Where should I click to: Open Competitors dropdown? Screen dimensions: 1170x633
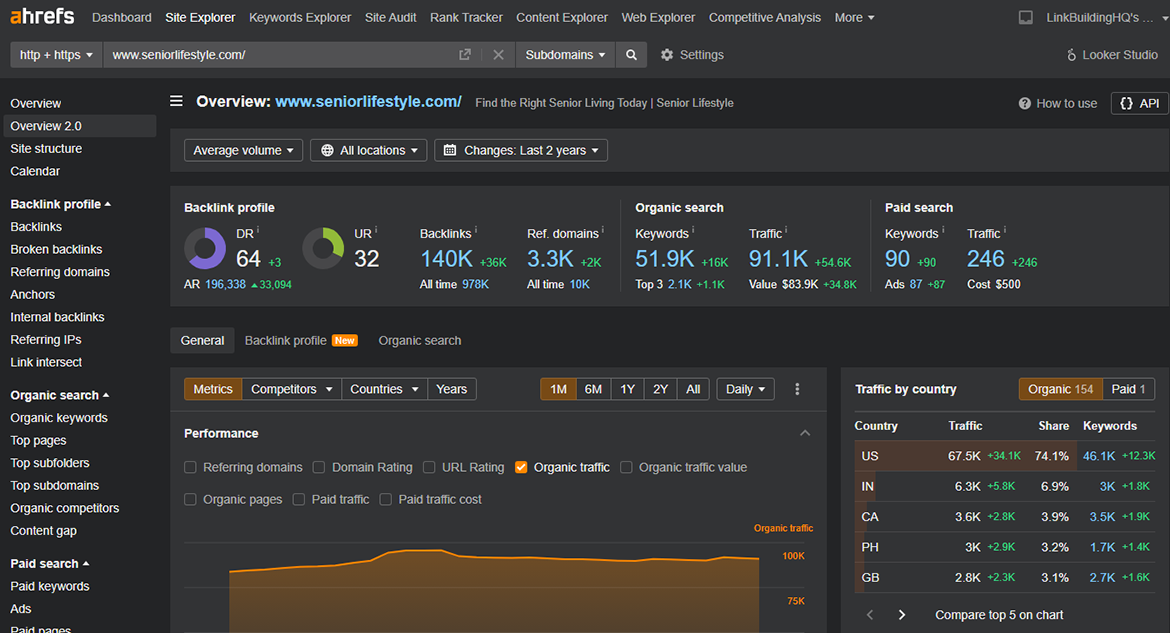click(x=292, y=389)
